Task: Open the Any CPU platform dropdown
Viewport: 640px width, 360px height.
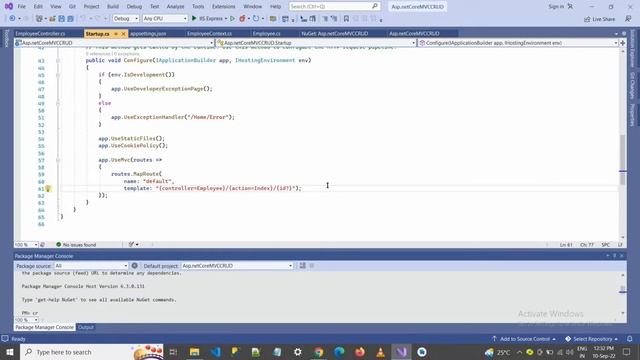Action: [165, 18]
